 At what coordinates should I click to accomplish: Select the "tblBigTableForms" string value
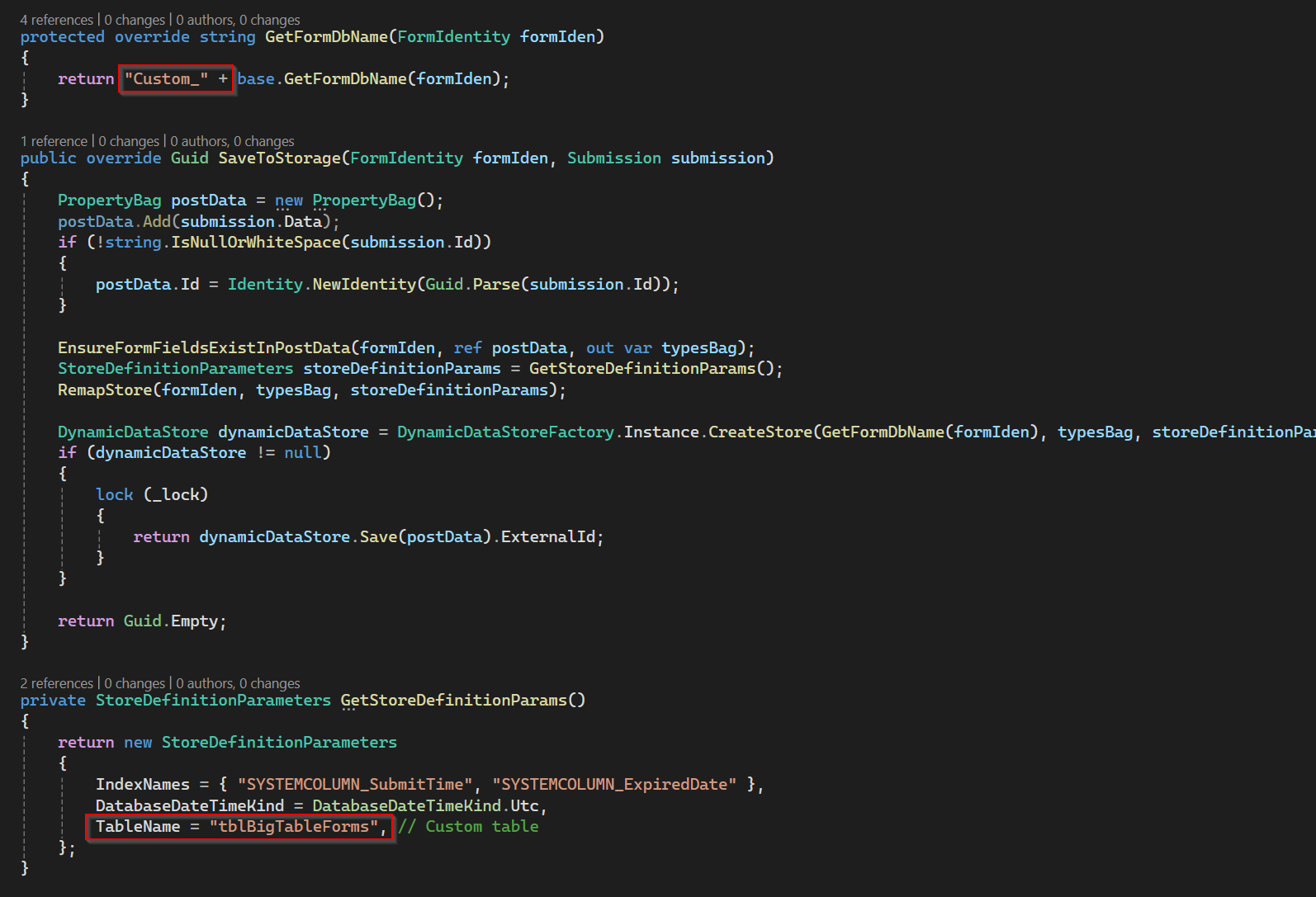[x=293, y=827]
